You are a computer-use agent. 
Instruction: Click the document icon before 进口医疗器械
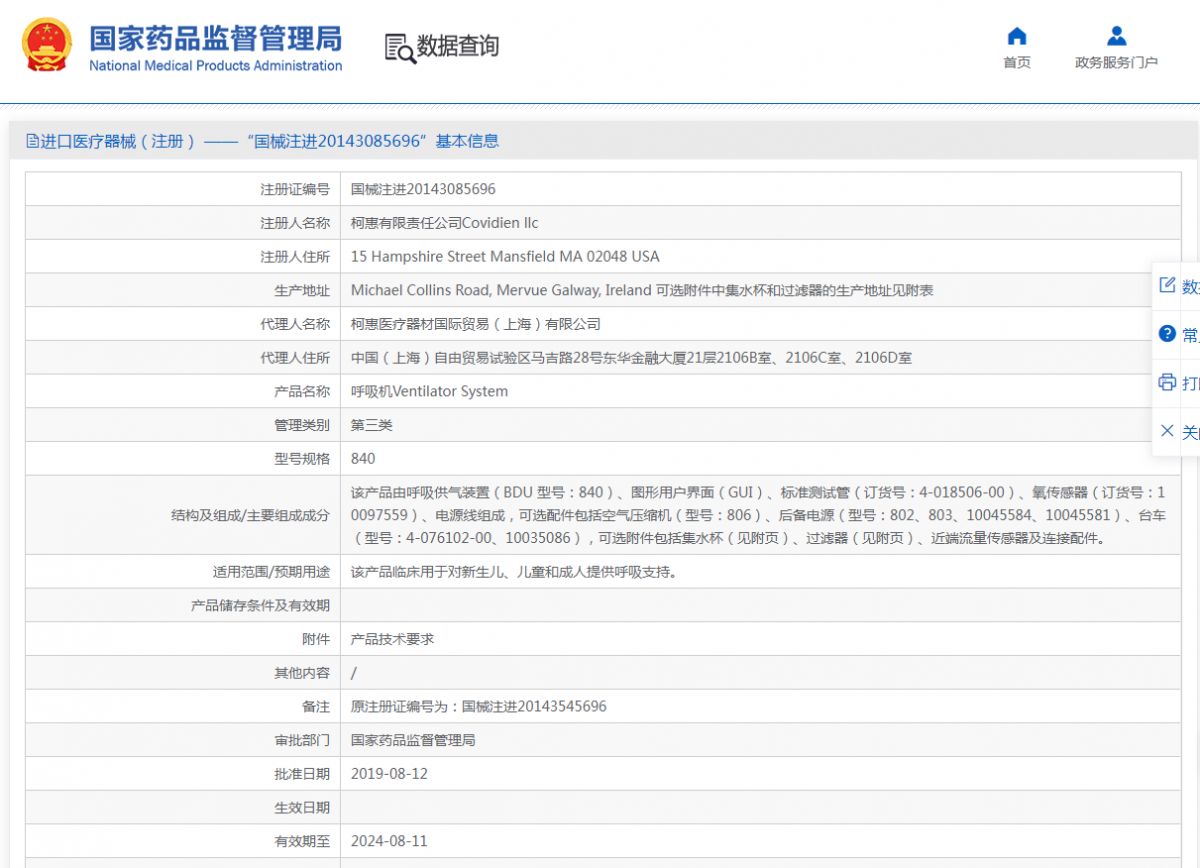point(32,142)
